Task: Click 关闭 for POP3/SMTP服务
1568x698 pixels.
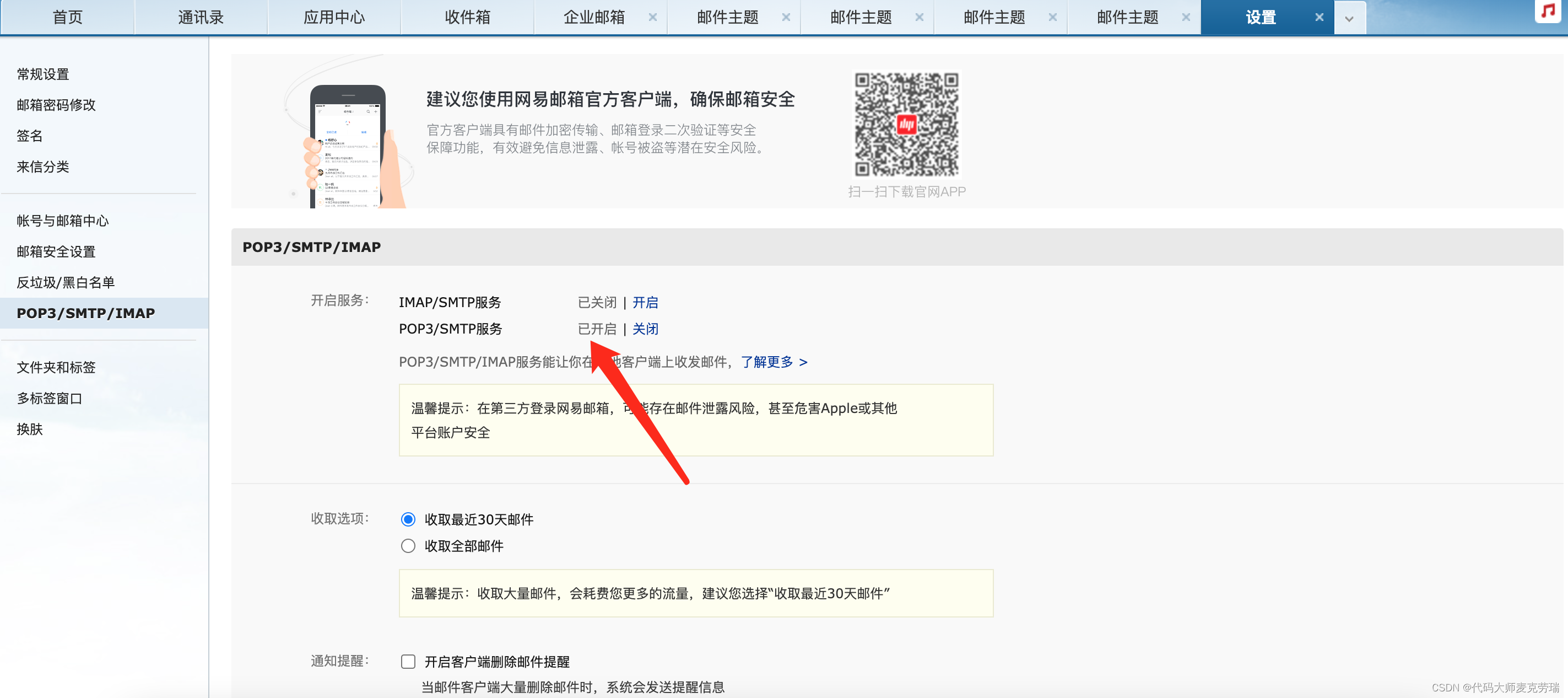Action: coord(645,329)
